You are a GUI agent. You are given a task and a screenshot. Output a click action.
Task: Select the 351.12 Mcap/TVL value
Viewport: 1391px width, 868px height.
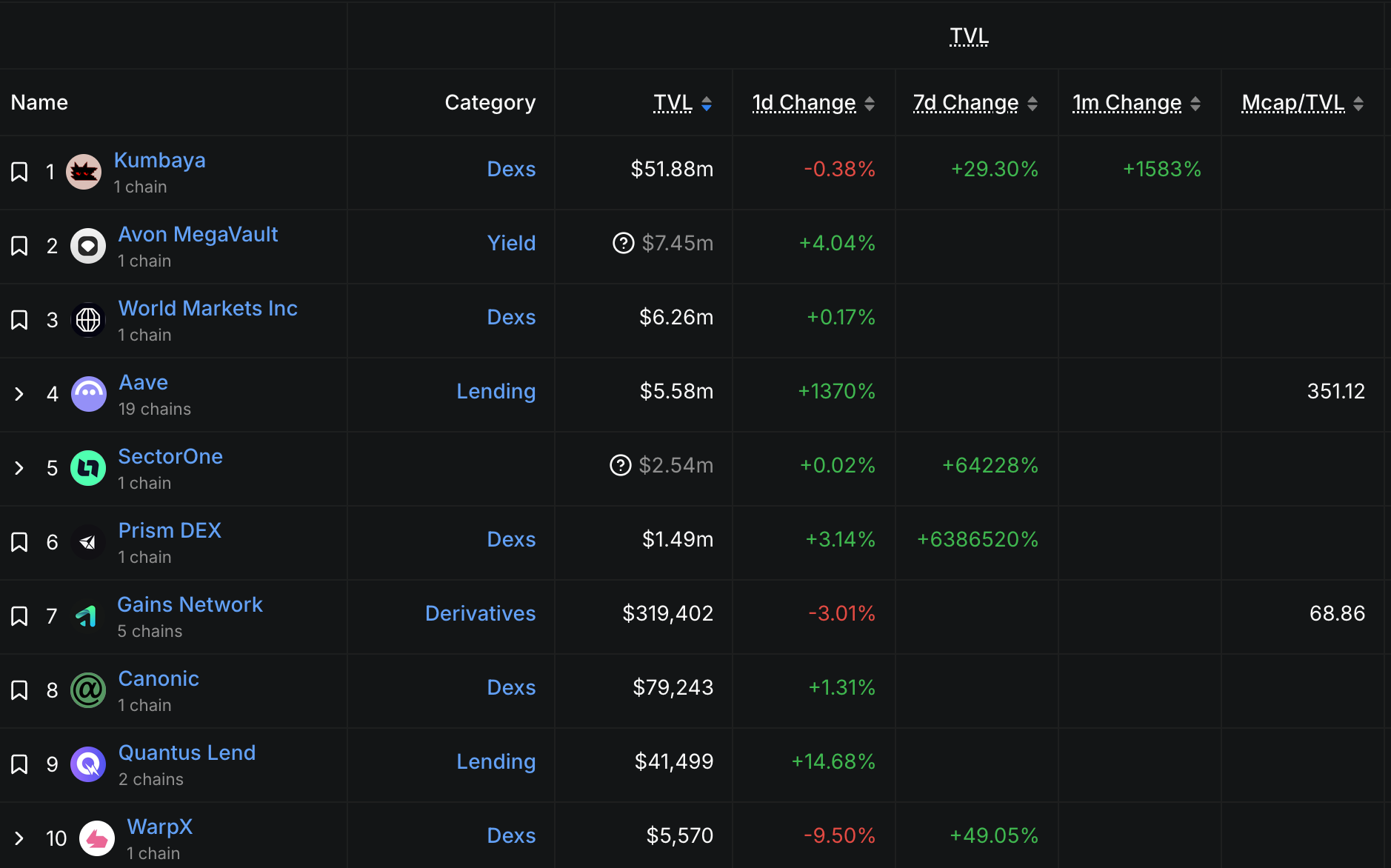(1335, 391)
